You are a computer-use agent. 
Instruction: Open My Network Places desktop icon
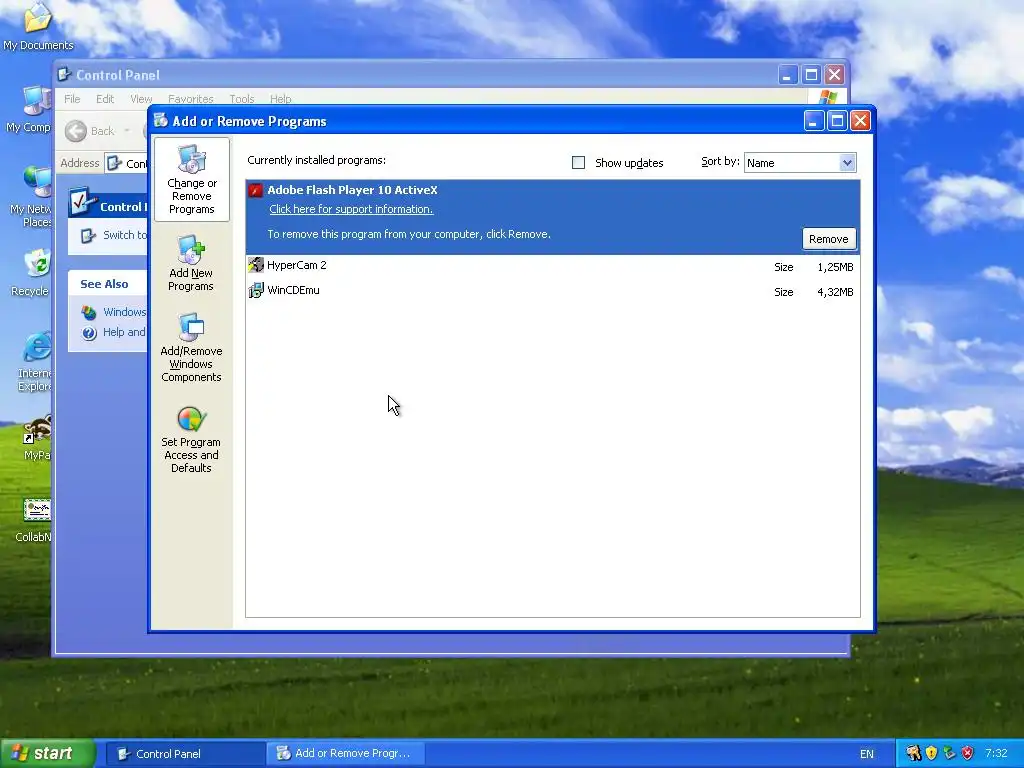(37, 182)
